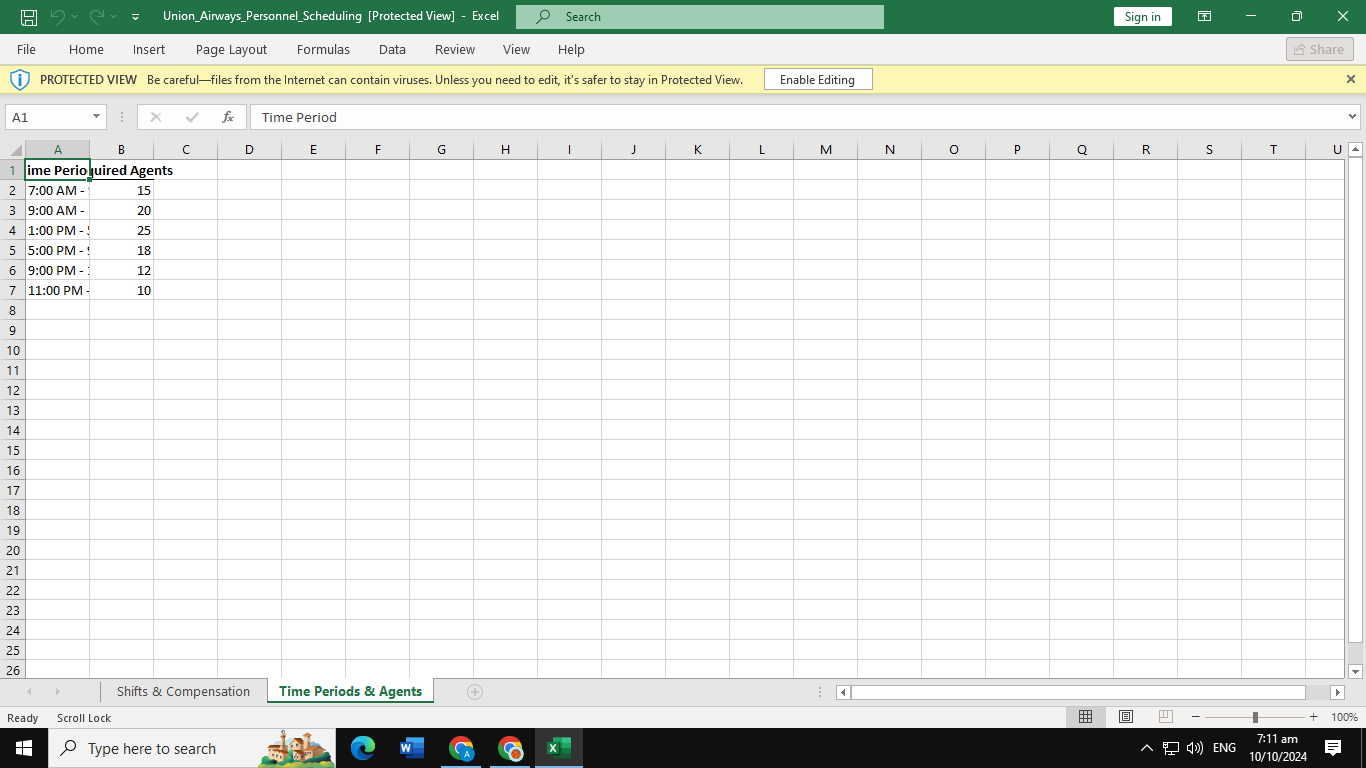The image size is (1366, 768).
Task: Click the Insert Function (fx) icon
Action: tap(228, 117)
